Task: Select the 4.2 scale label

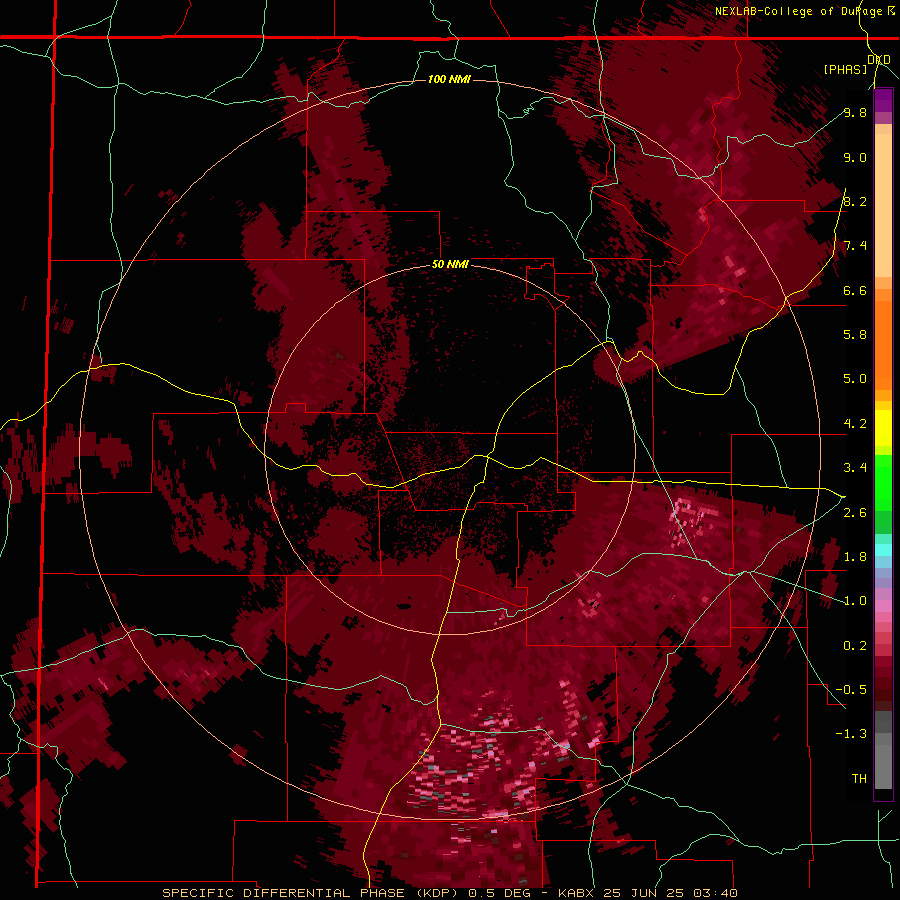Action: tap(855, 424)
